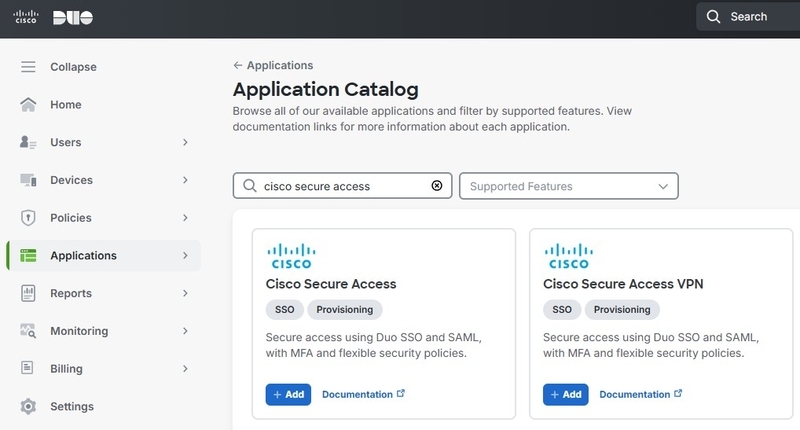Screen dimensions: 800x430
Task: Click the Duo logo in header
Action: (x=73, y=18)
